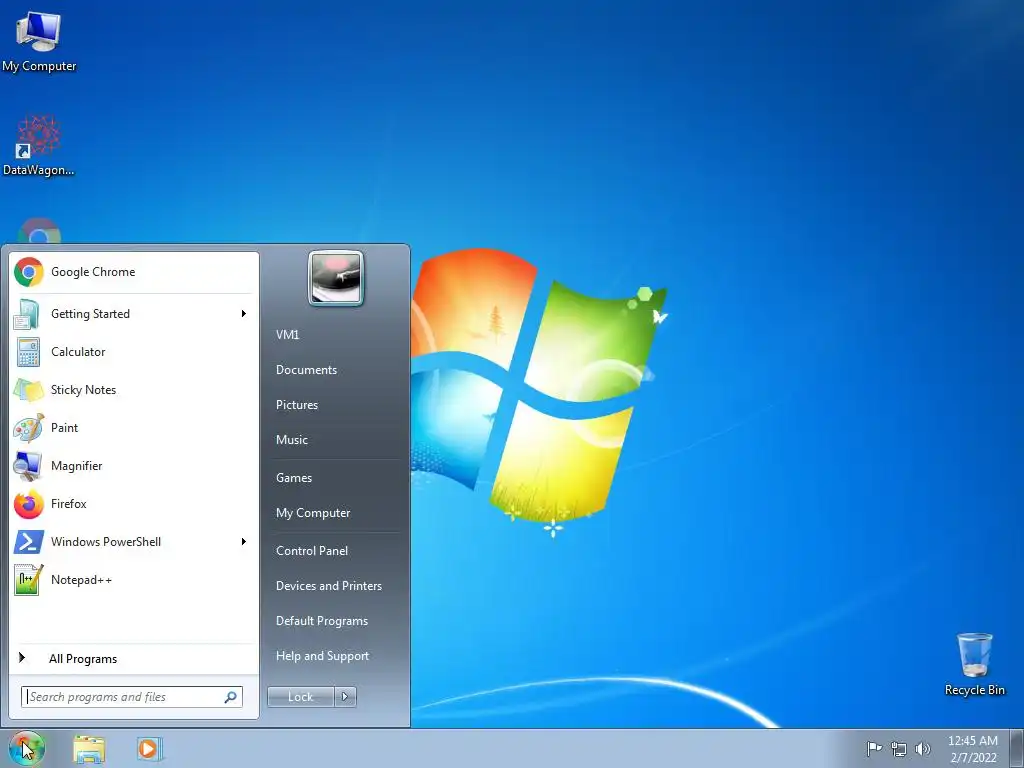Screen dimensions: 1024x768
Task: Open the Action Center flag icon
Action: coord(874,748)
